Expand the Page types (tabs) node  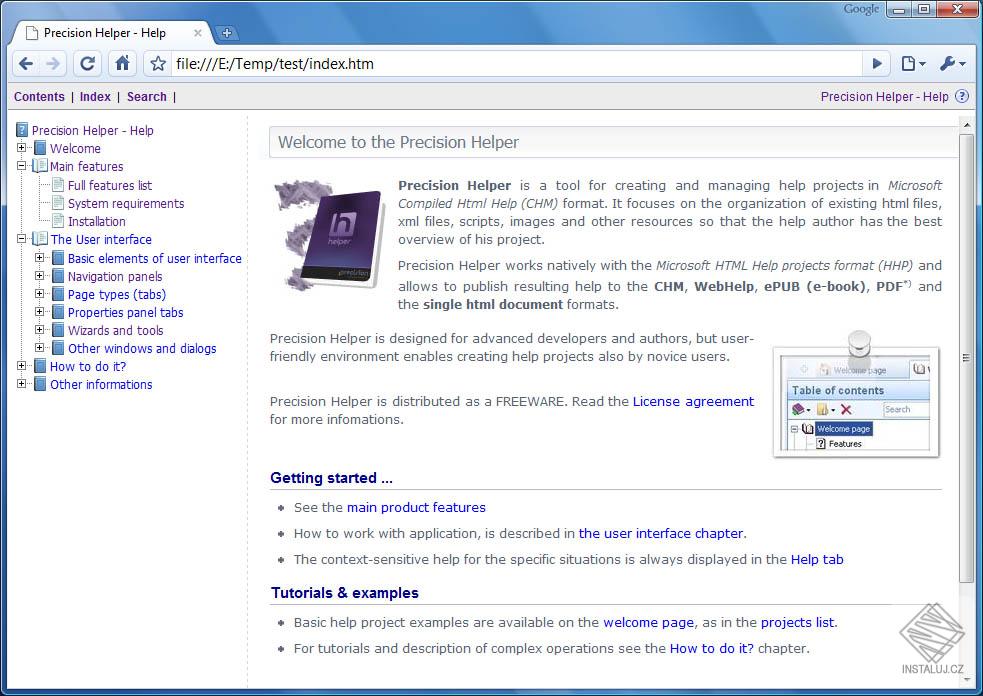coord(39,294)
